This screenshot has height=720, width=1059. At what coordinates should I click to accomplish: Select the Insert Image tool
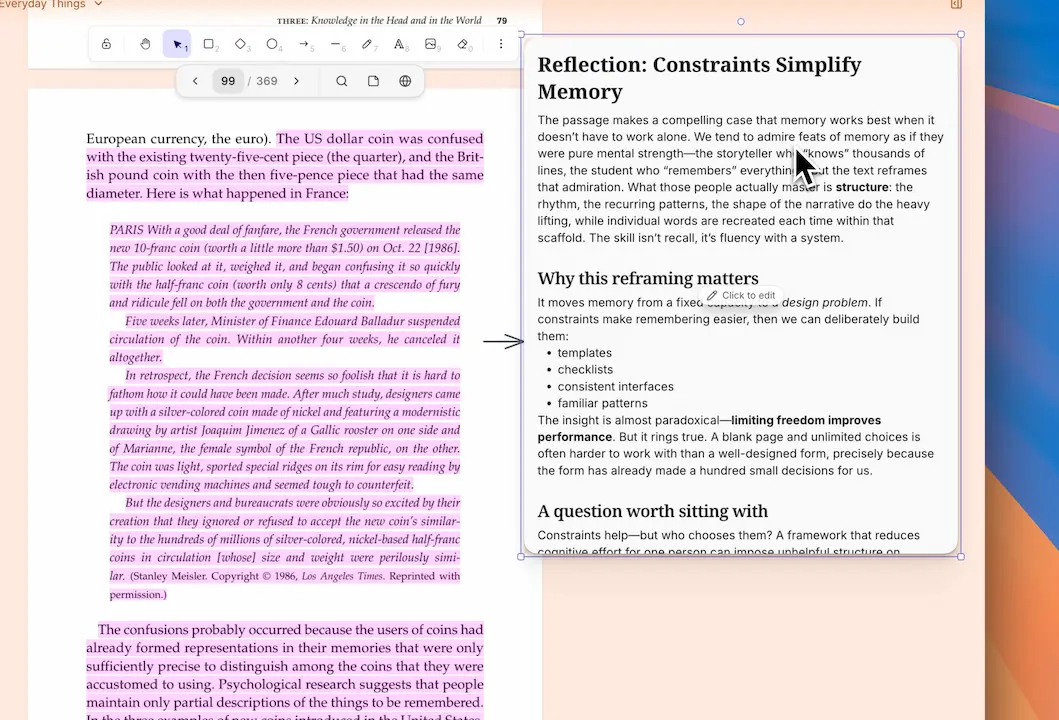[430, 44]
